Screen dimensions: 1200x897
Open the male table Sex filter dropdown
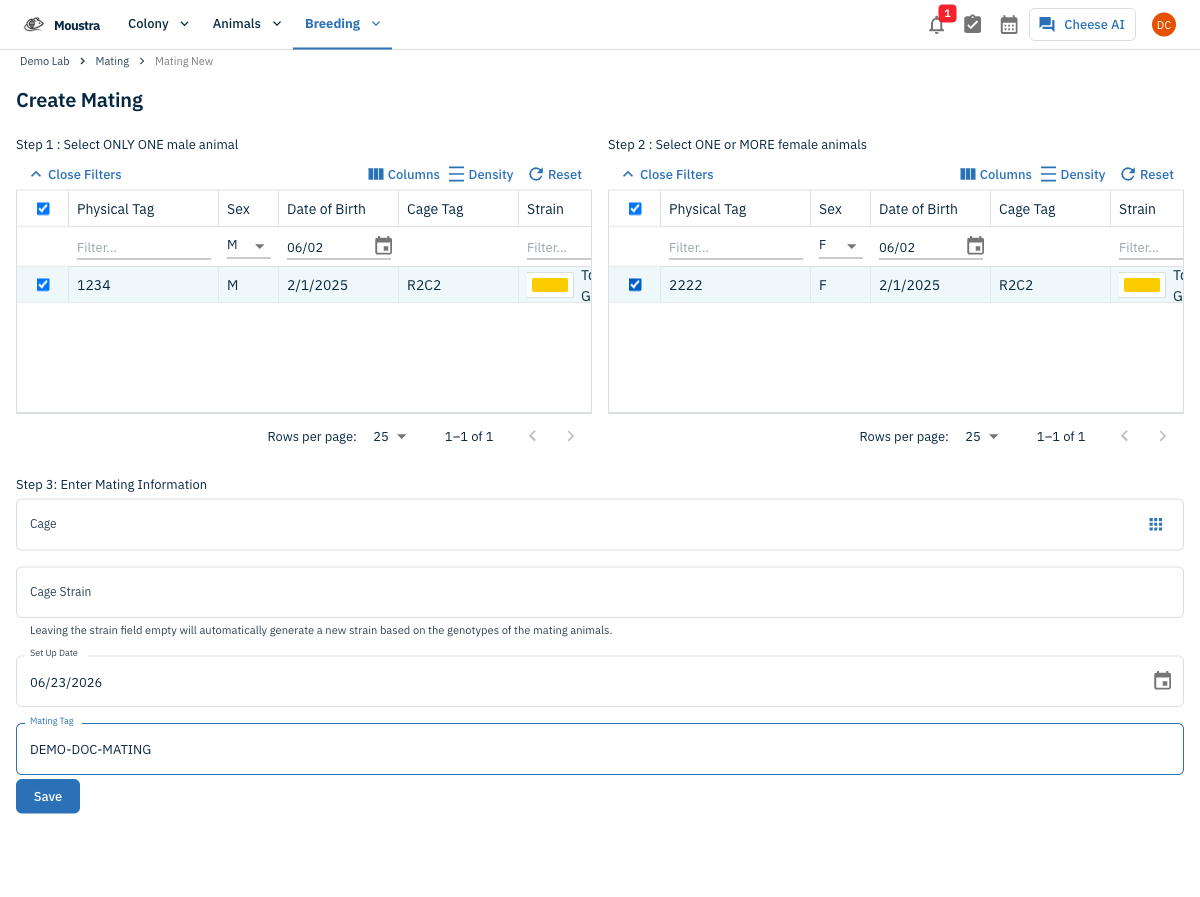(x=248, y=246)
